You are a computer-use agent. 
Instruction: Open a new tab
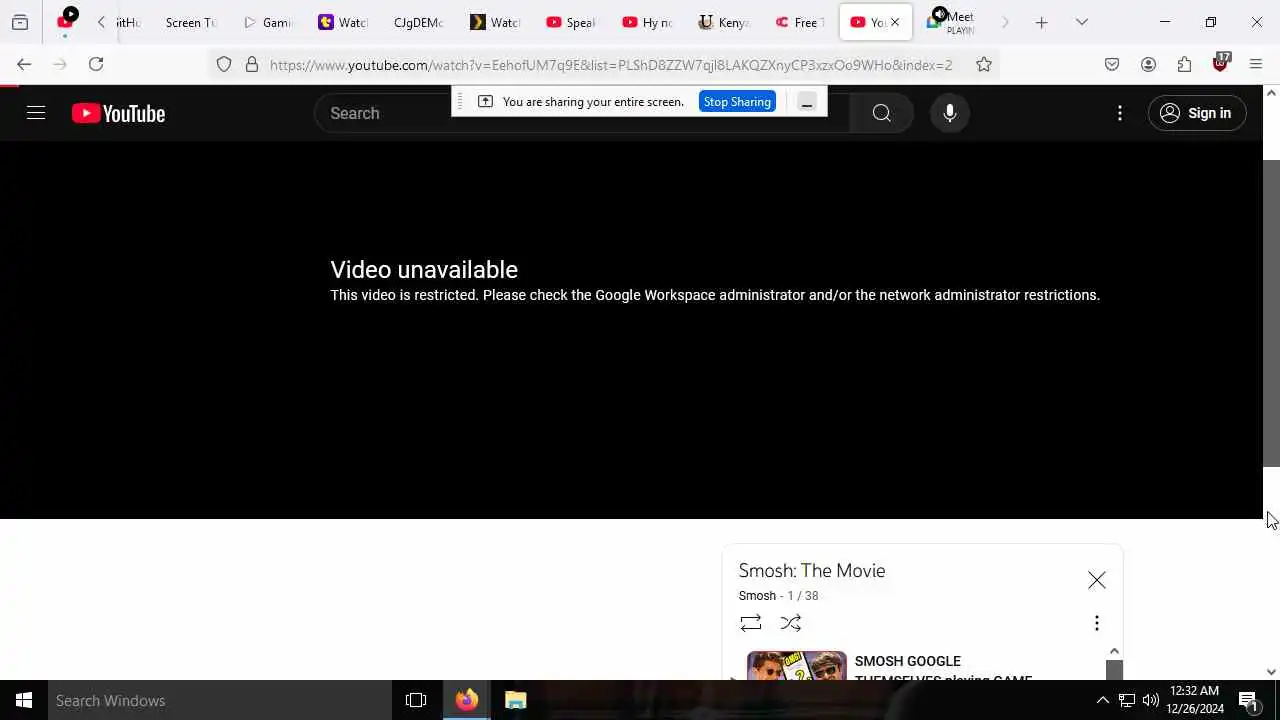pyautogui.click(x=1041, y=22)
